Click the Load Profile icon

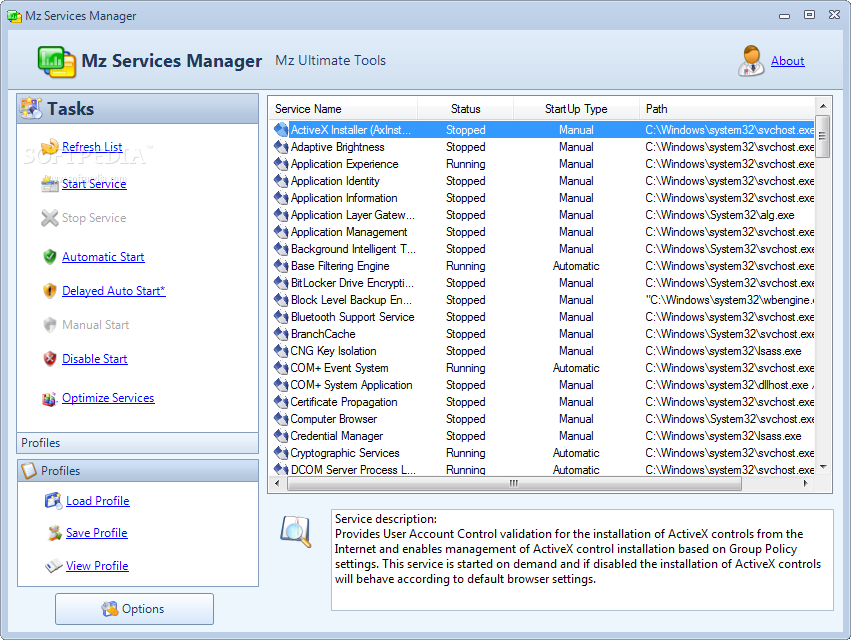53,500
